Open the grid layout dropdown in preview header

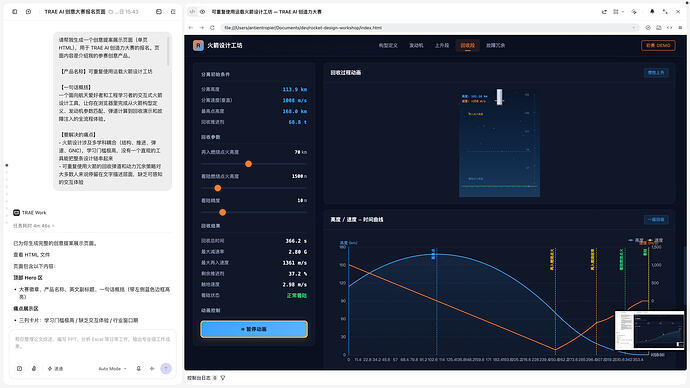(618, 12)
